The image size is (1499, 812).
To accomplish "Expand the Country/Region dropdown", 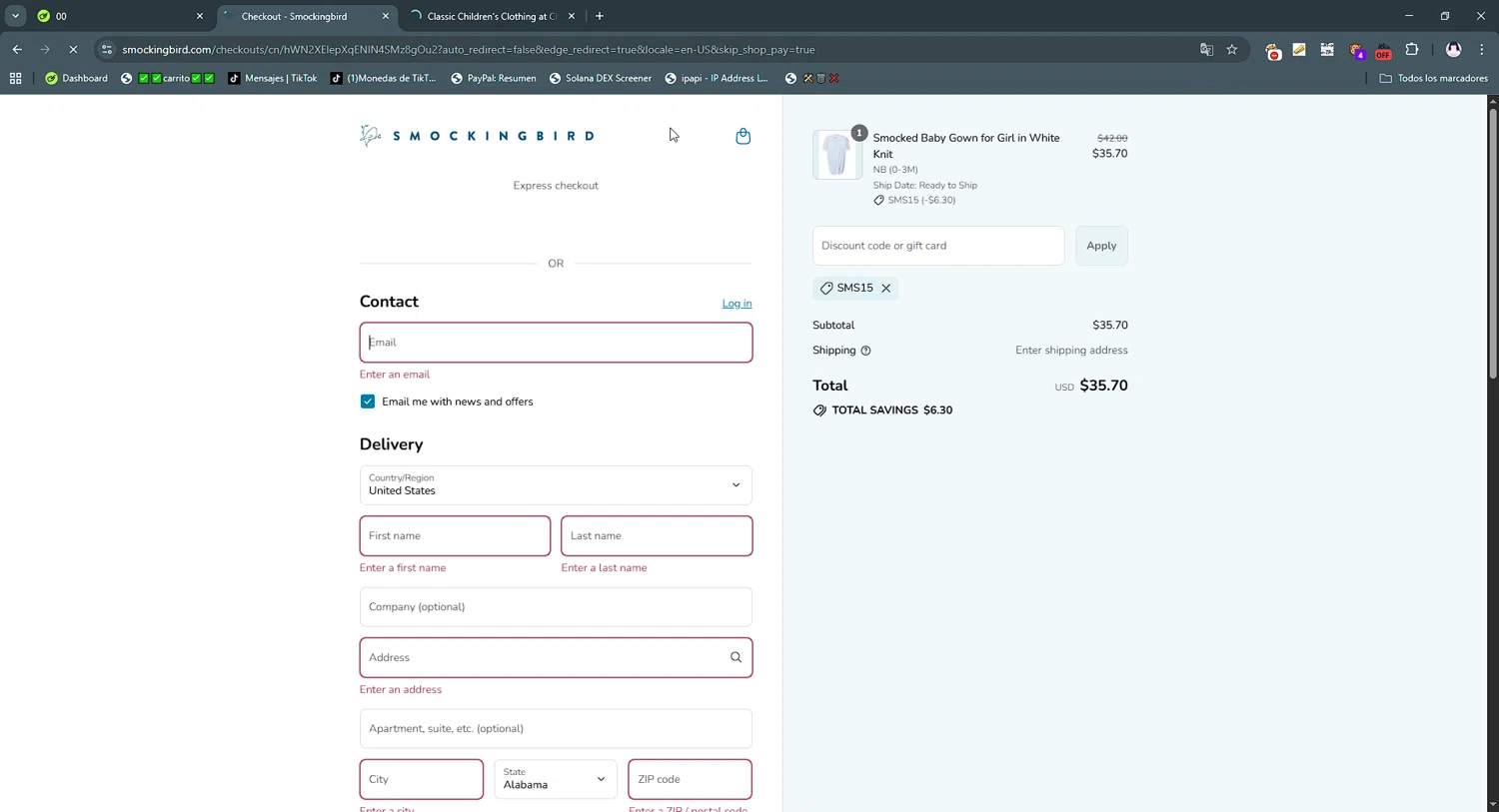I will tap(556, 485).
